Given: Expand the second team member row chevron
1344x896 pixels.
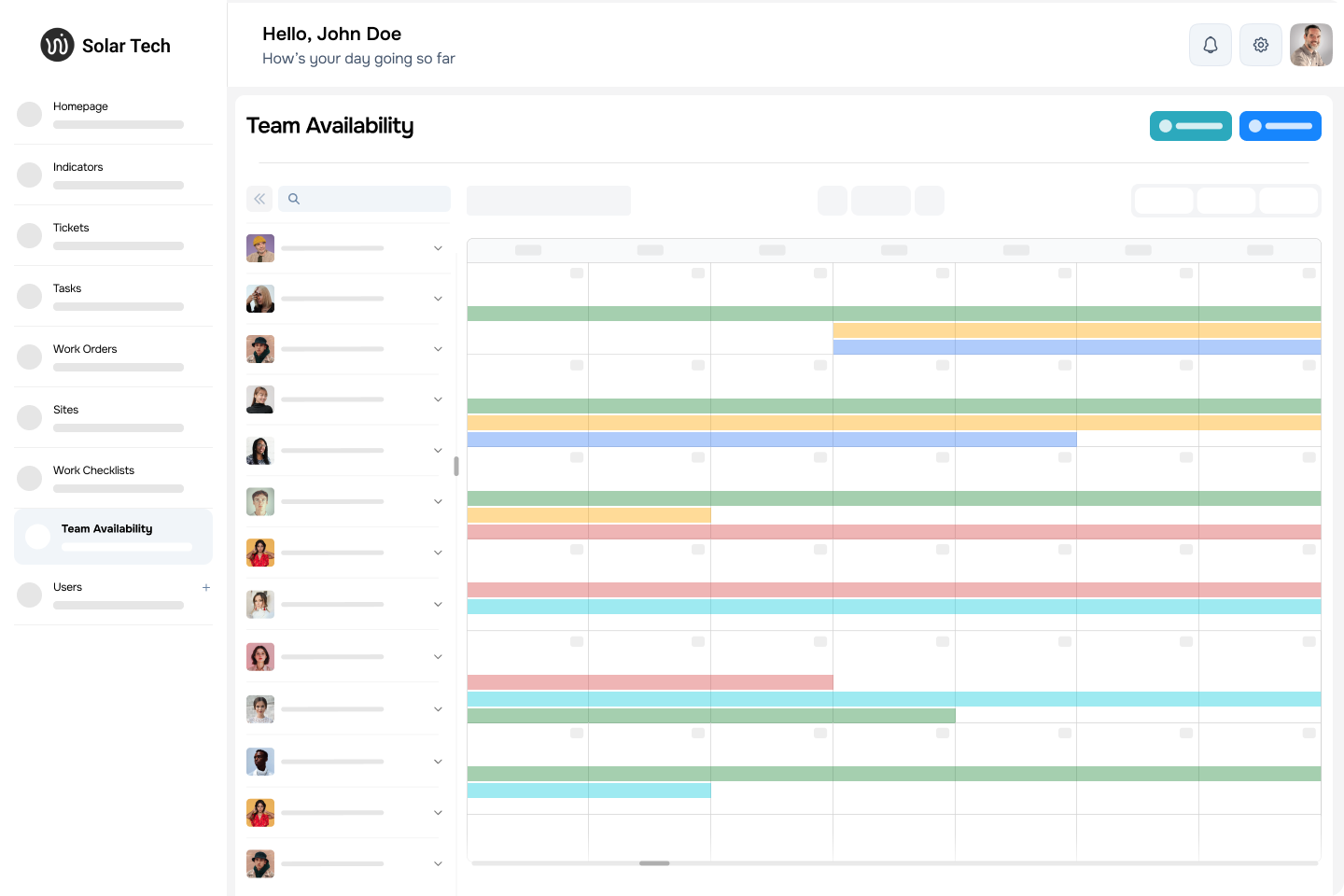Looking at the screenshot, I should (438, 299).
